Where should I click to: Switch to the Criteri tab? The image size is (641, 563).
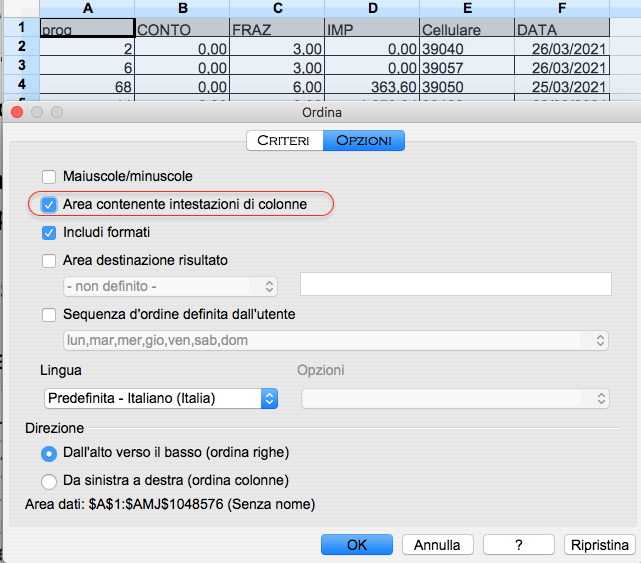point(285,141)
